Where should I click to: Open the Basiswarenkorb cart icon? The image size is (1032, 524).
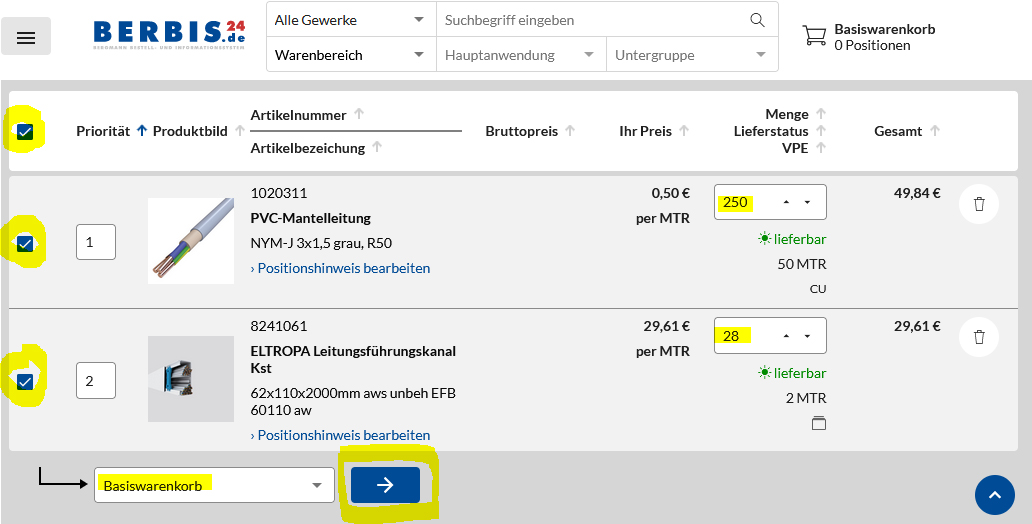tap(814, 36)
